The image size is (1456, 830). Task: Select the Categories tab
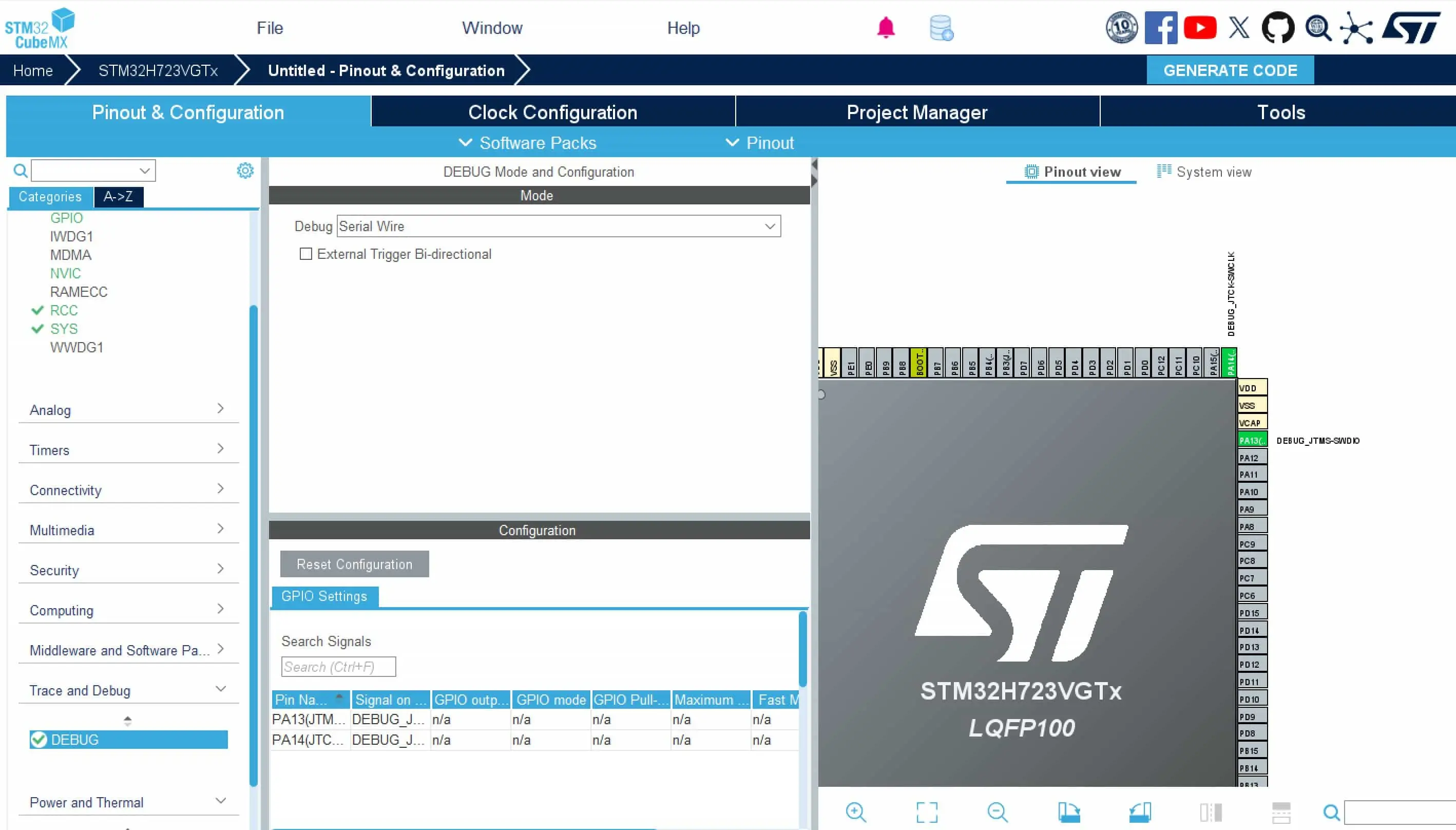[x=50, y=197]
